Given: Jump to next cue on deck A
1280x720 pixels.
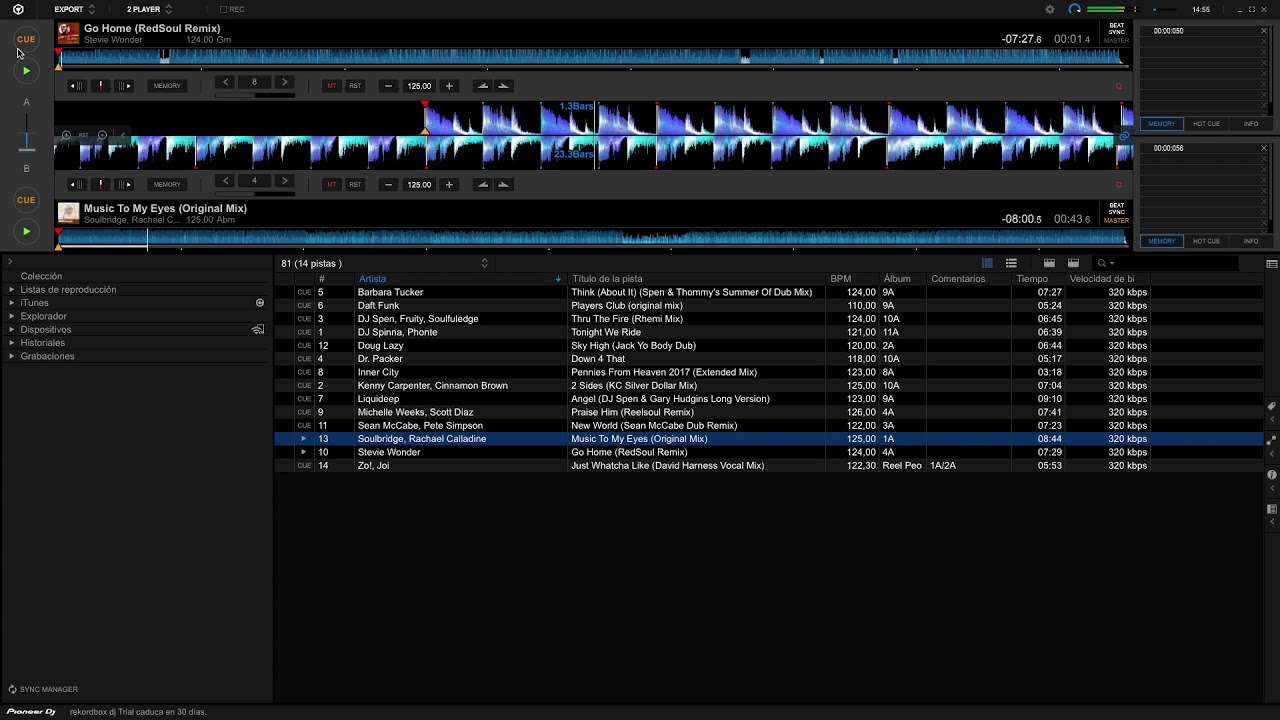Looking at the screenshot, I should tap(124, 86).
